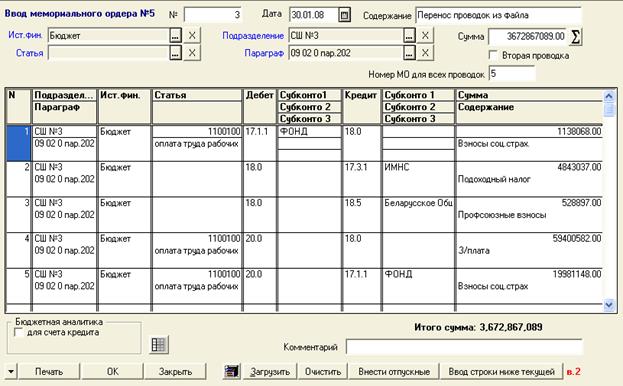The width and height of the screenshot is (623, 386).
Task: Click the Номер МО для всех проводок field
Action: pyautogui.click(x=512, y=73)
